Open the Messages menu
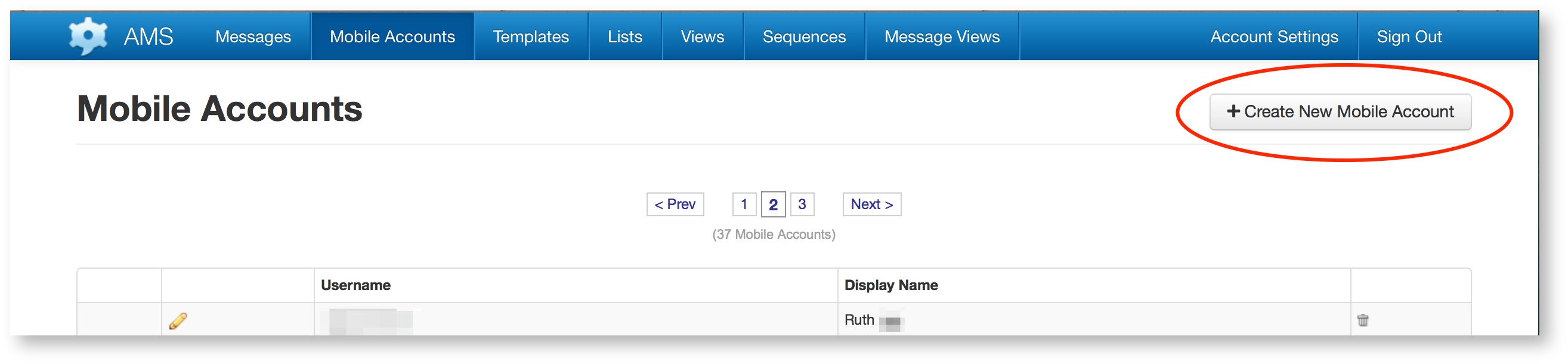1568x364 pixels. pyautogui.click(x=253, y=36)
